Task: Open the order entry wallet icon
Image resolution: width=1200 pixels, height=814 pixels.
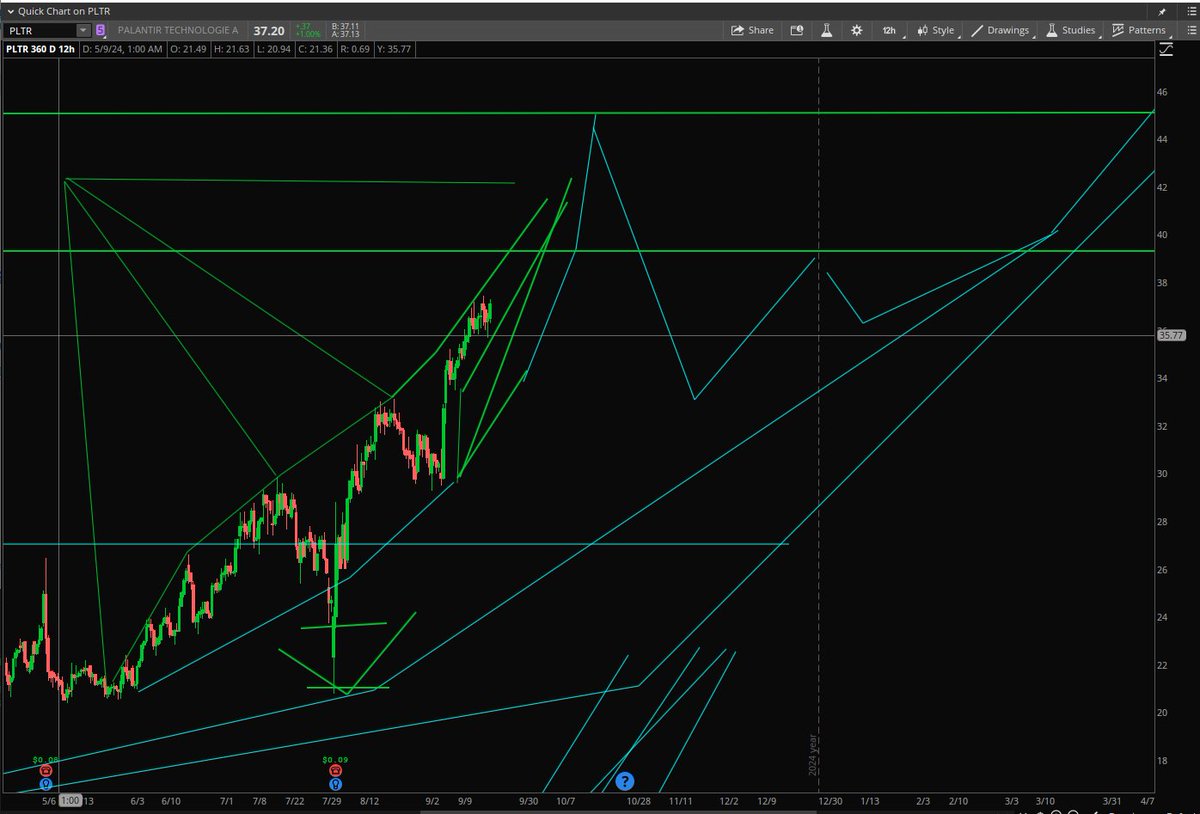Action: pyautogui.click(x=797, y=30)
